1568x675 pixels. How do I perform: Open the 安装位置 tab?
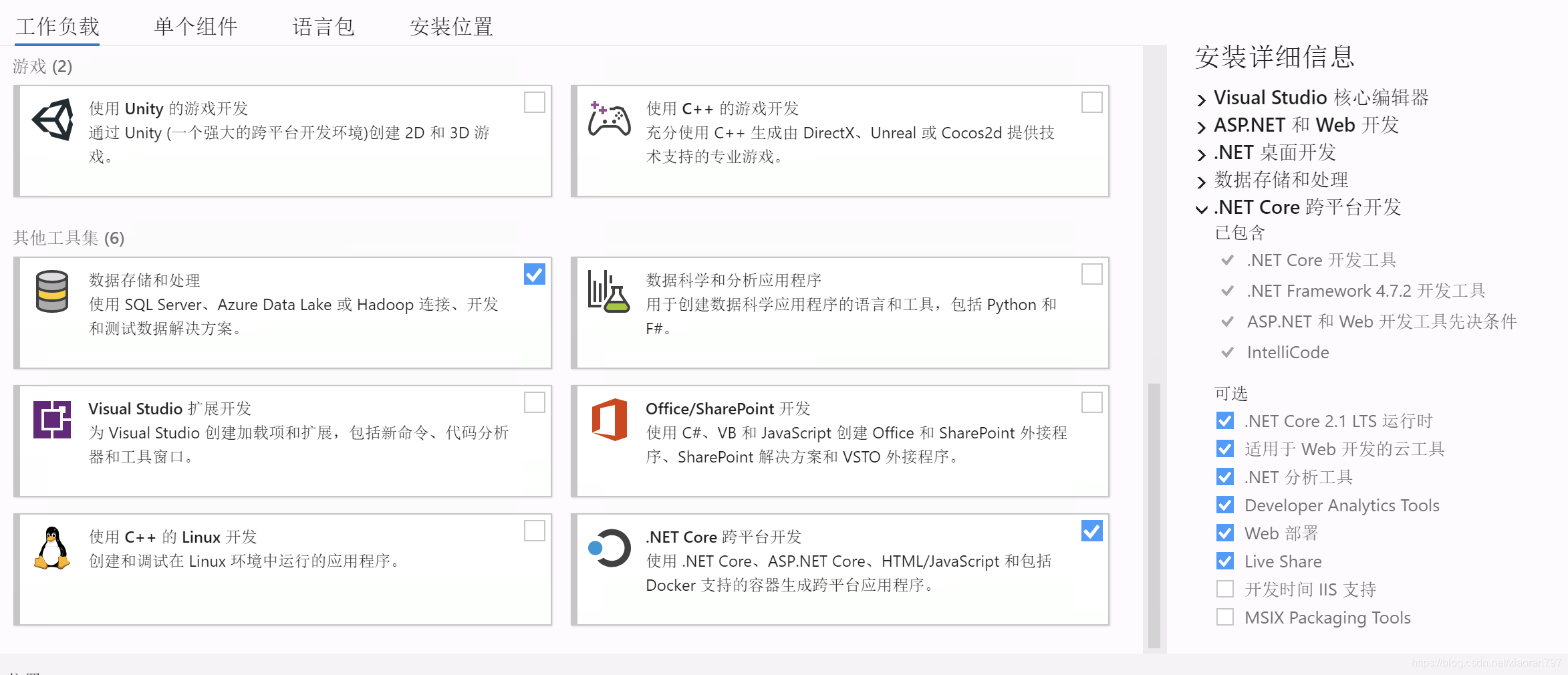click(x=451, y=27)
